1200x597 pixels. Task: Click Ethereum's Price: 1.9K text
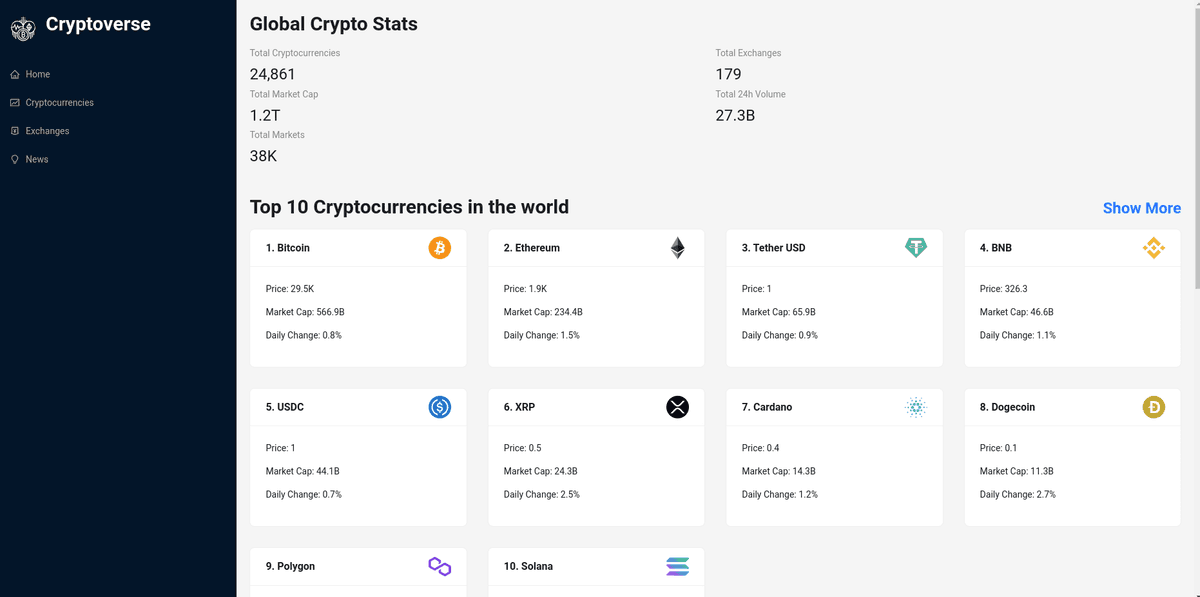pos(526,289)
